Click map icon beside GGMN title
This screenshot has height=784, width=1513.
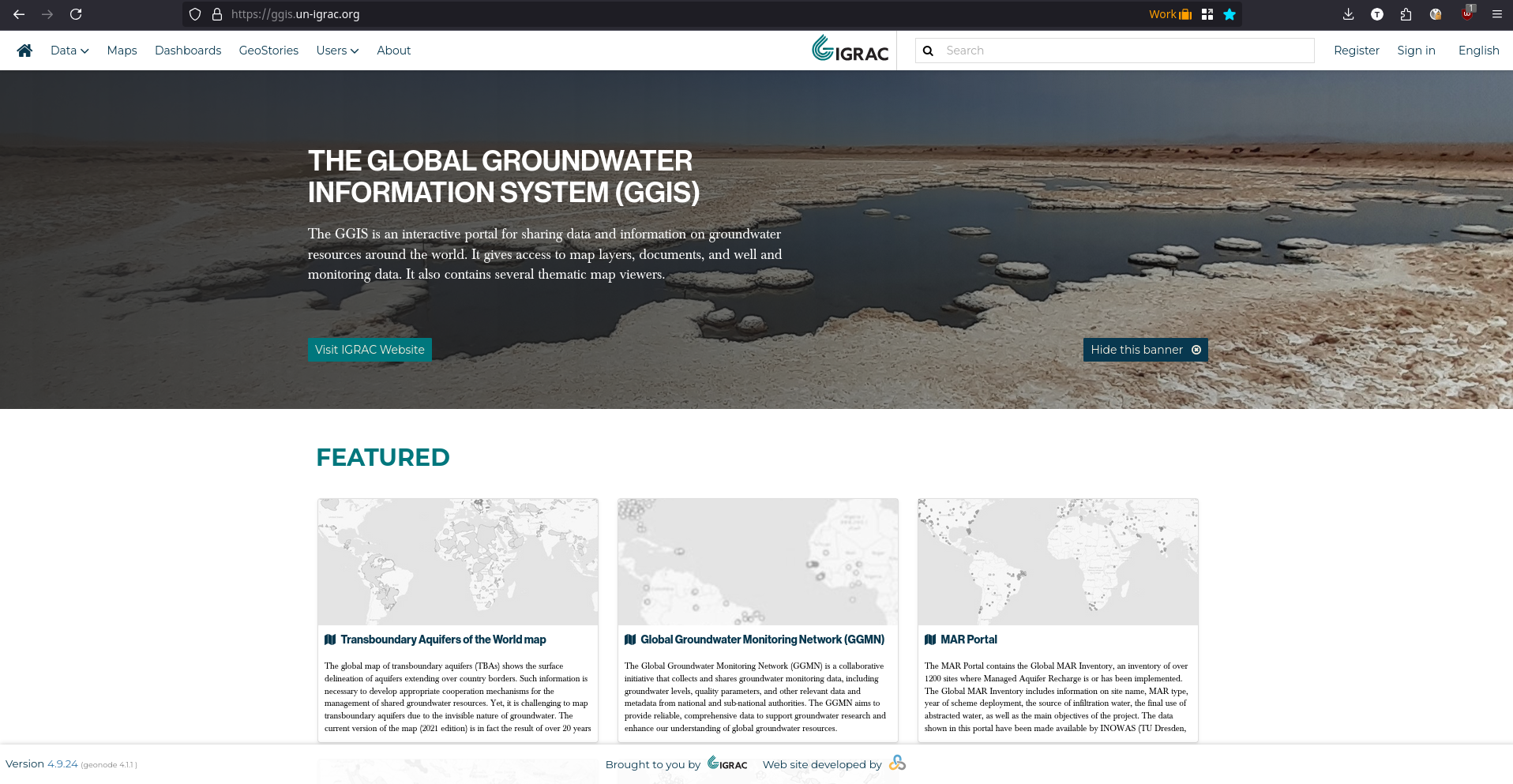click(630, 640)
